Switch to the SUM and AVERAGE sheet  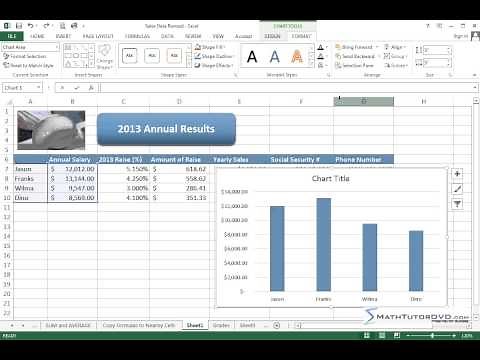click(x=68, y=325)
